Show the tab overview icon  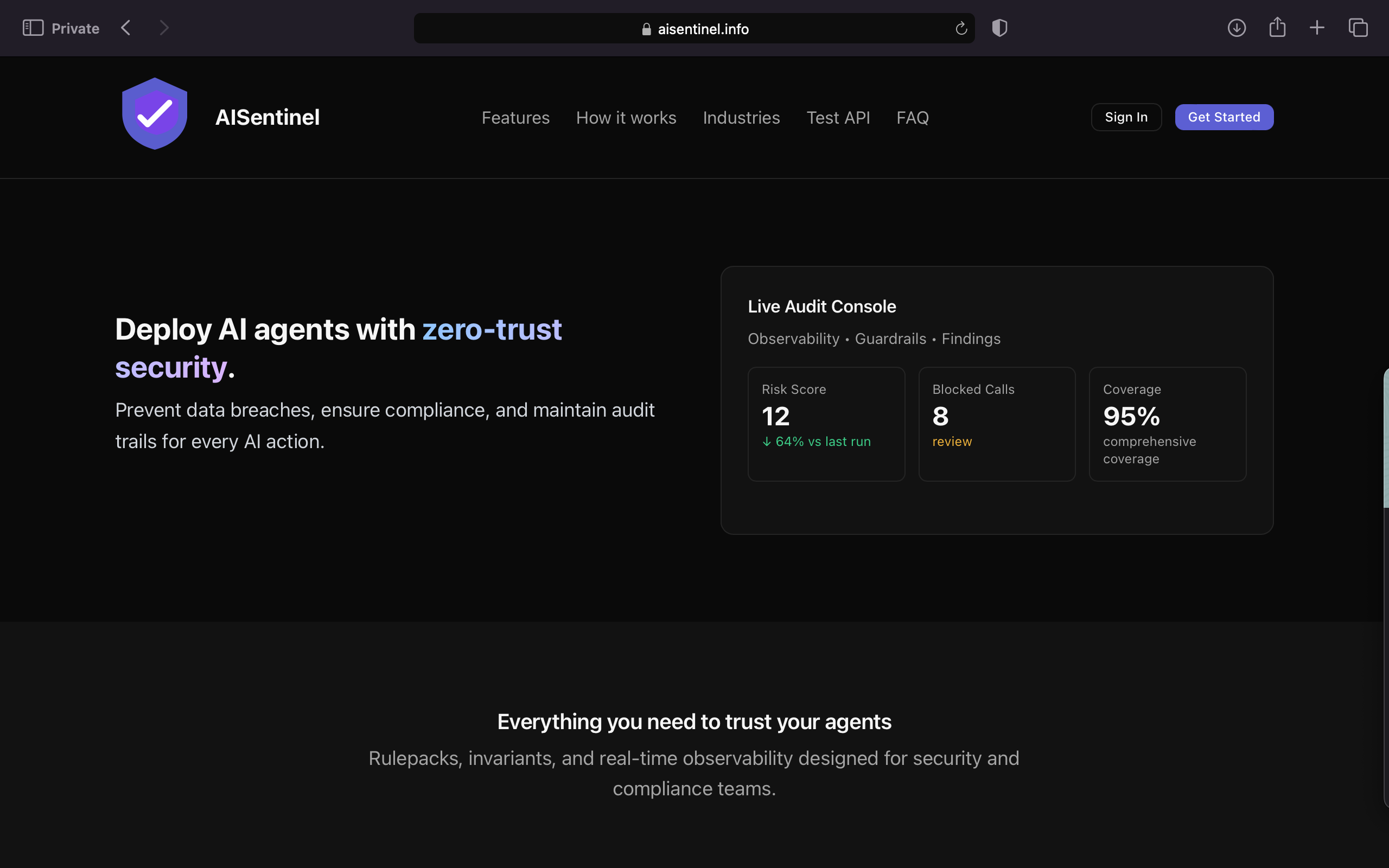1358,28
